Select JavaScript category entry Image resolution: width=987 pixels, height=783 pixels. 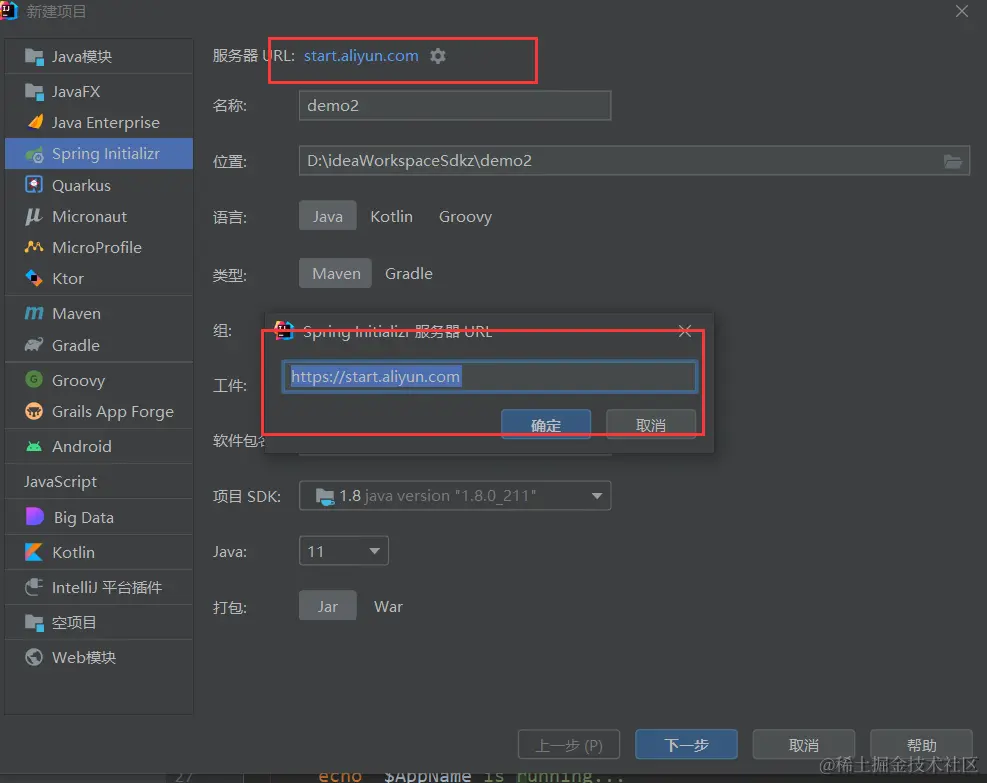coord(99,482)
